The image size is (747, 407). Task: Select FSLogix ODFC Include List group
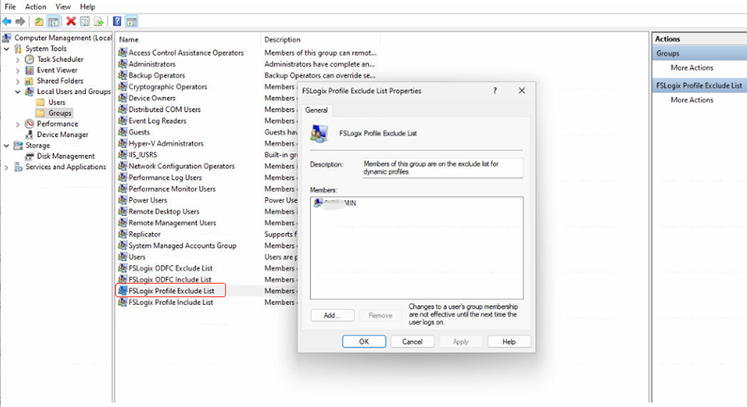[x=170, y=280]
